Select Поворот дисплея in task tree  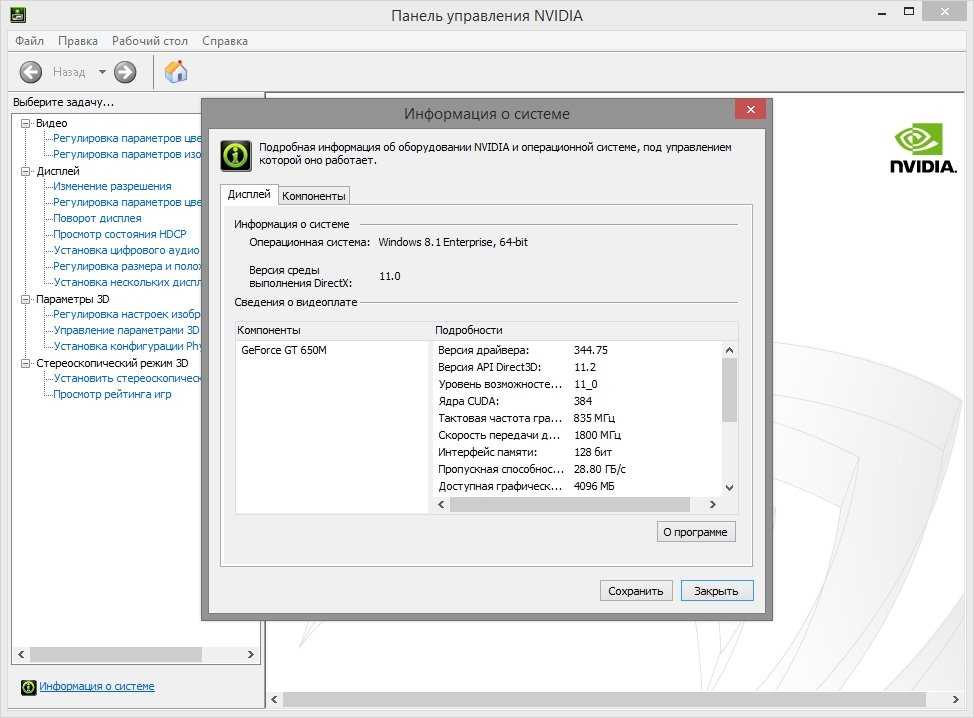click(x=98, y=218)
